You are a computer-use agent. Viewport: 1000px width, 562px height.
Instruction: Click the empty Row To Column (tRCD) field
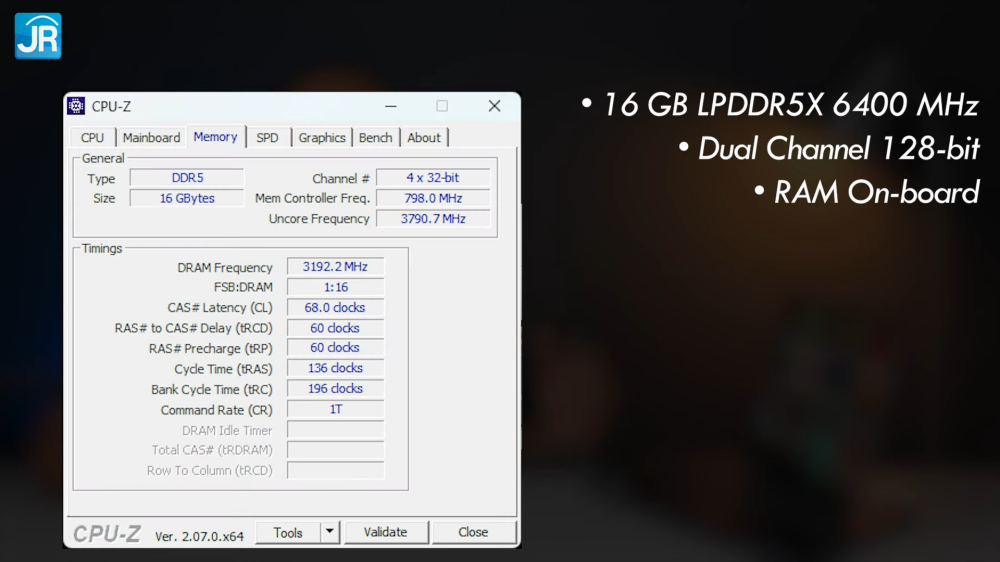[x=335, y=471]
